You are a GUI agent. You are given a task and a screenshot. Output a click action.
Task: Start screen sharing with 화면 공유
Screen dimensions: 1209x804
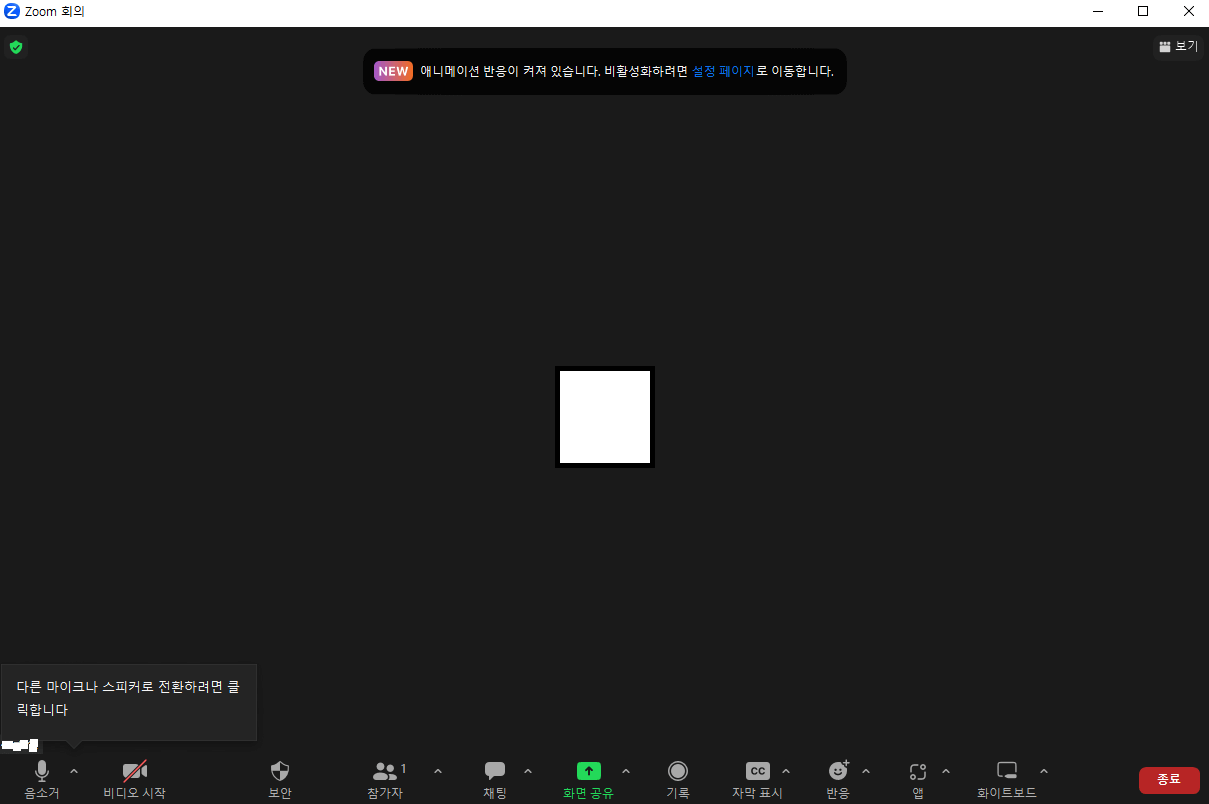pyautogui.click(x=589, y=778)
